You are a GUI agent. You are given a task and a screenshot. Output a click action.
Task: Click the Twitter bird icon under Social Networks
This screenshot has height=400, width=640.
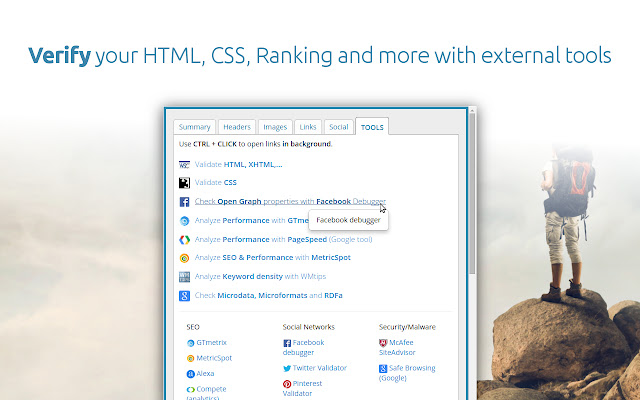[287, 368]
